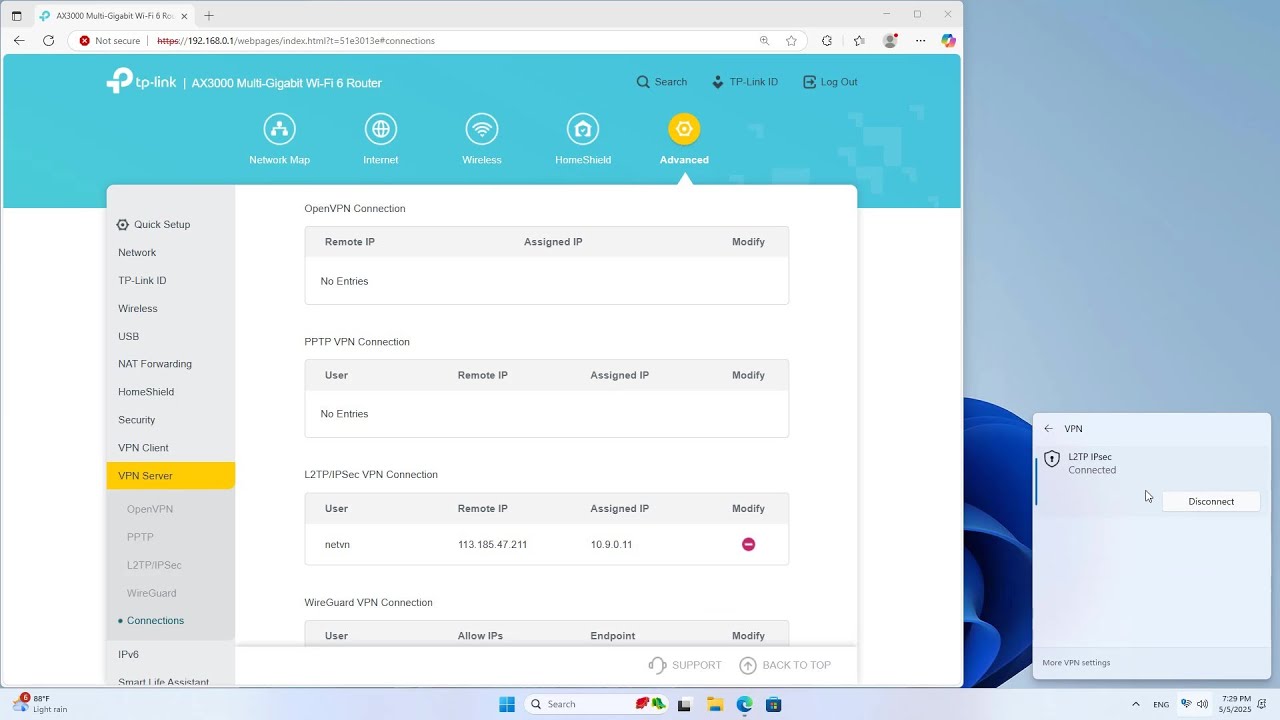
Task: Click the SUPPORT headset link
Action: click(685, 665)
